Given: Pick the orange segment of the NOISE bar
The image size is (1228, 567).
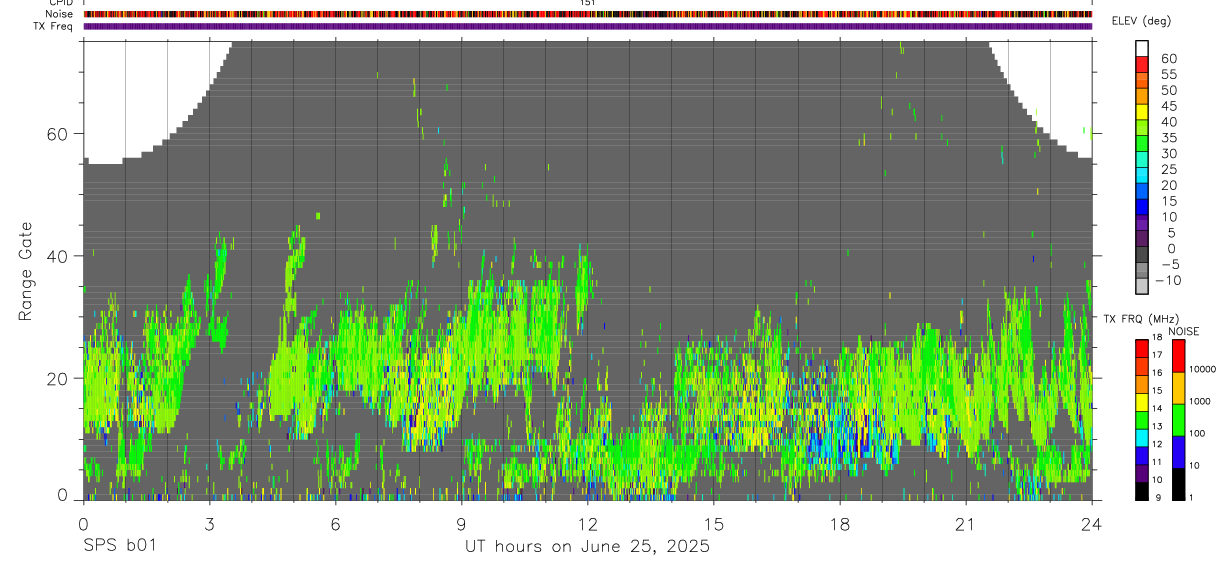Looking at the screenshot, I should [1178, 388].
